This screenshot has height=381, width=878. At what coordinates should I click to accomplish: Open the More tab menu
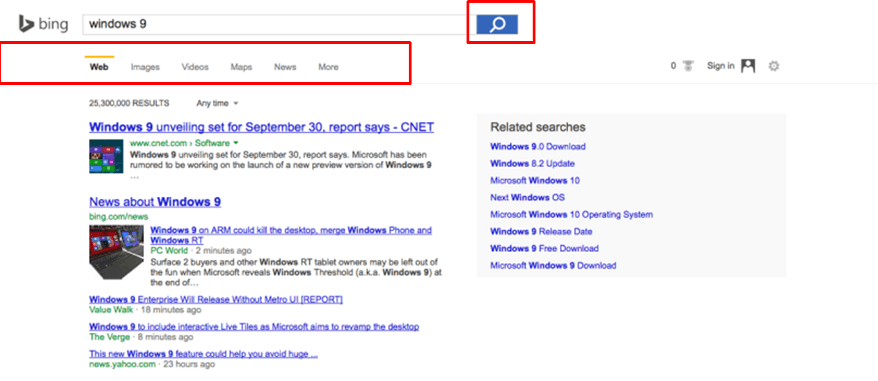[x=328, y=67]
